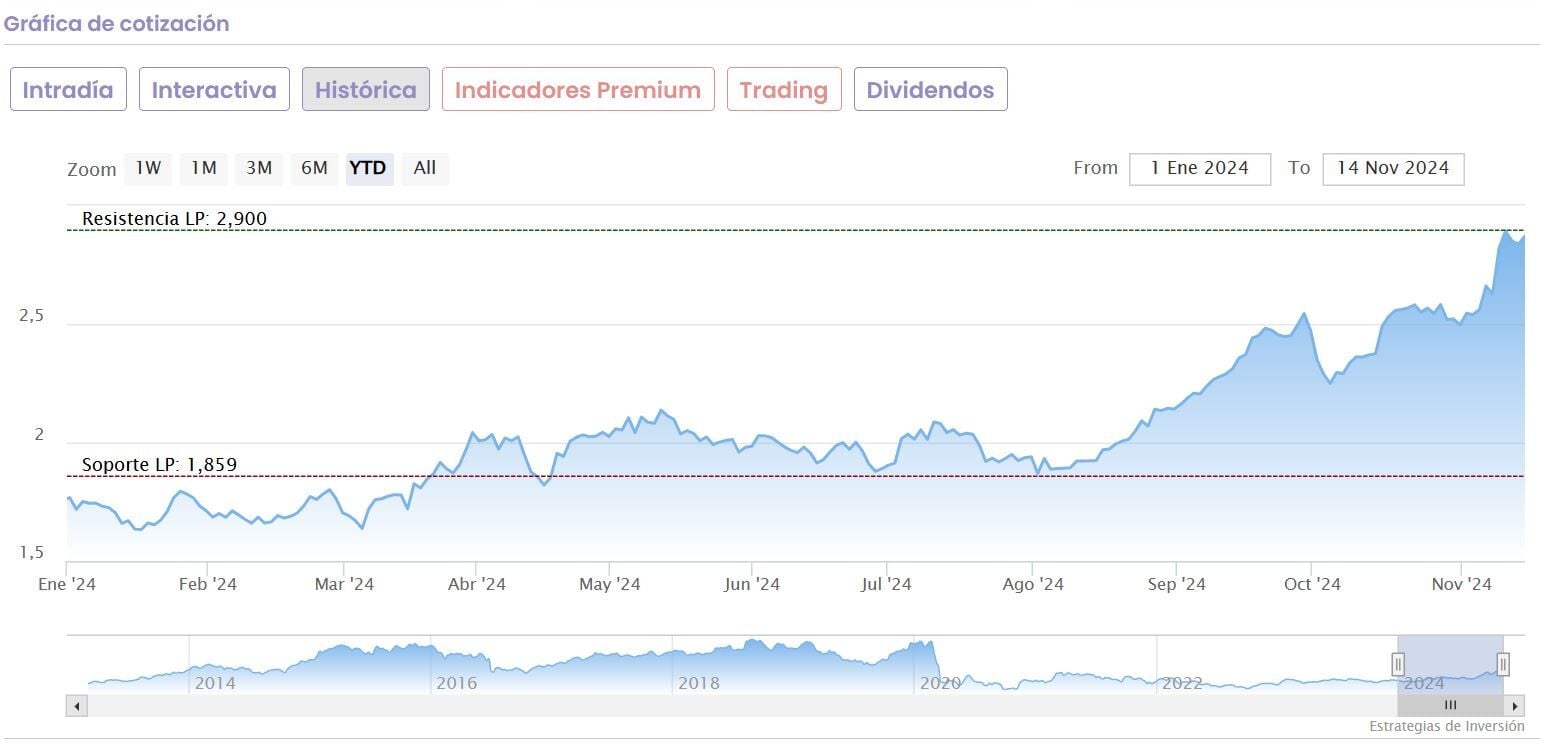Click the navigator scrollbar right arrow

[1515, 706]
